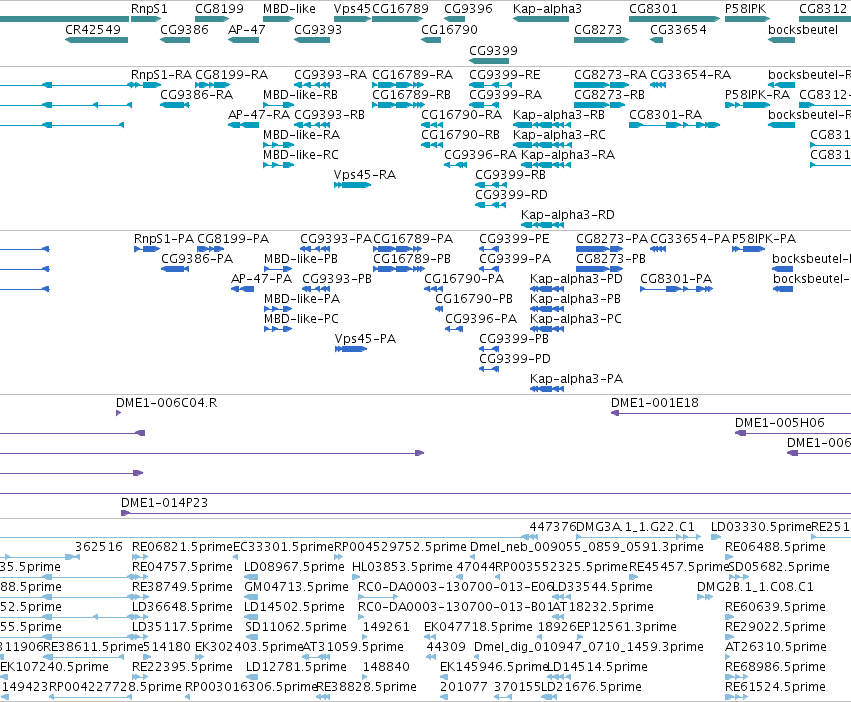Select the P58IPK gene label
This screenshot has height=702, width=851.
click(x=746, y=9)
